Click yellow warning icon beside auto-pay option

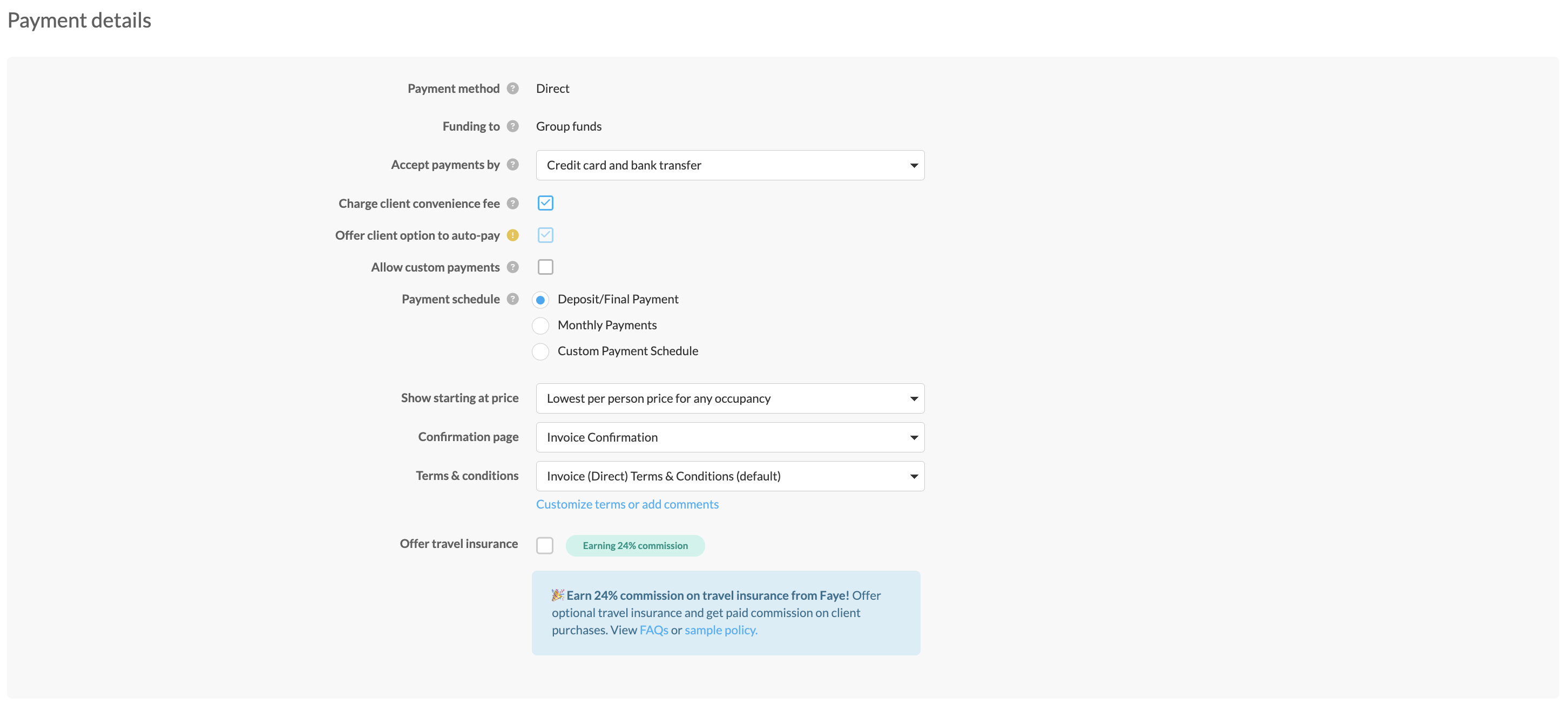512,235
